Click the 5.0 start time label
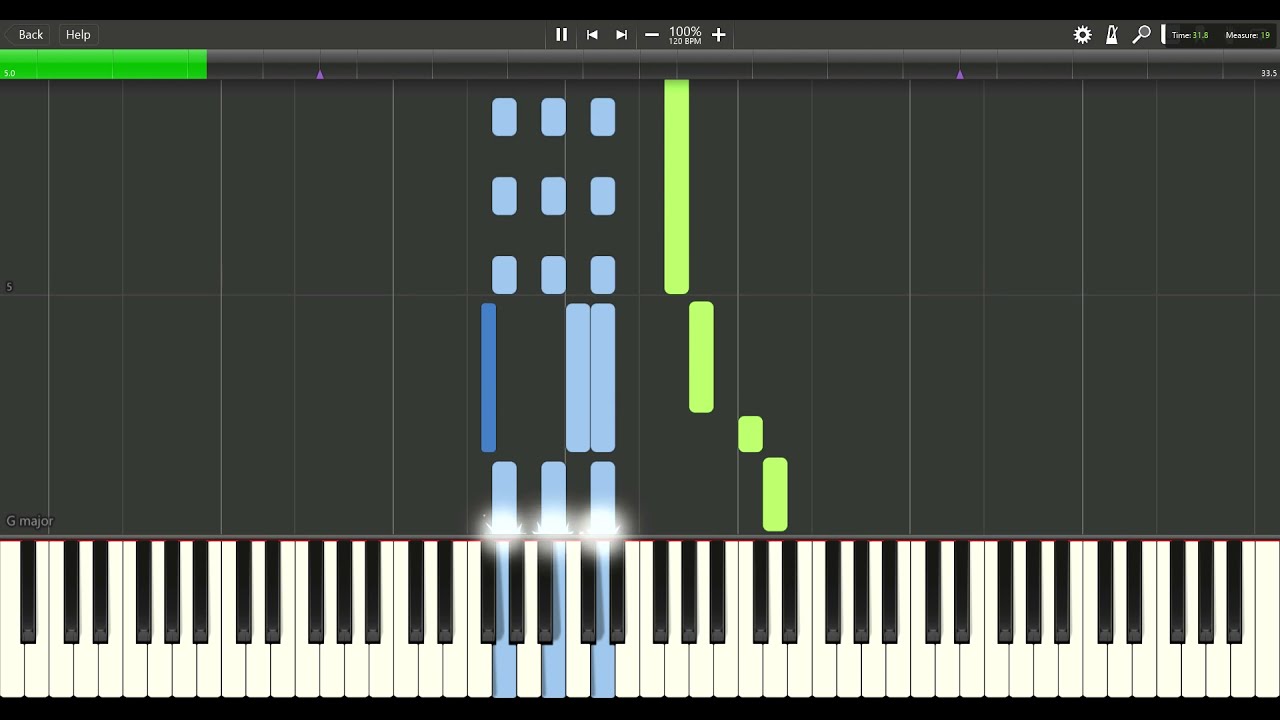Image resolution: width=1280 pixels, height=720 pixels. coord(9,73)
